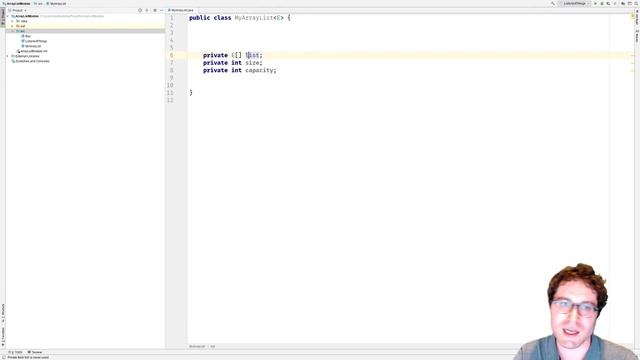The height and width of the screenshot is (360, 640).
Task: Toggle the Project tool window side tab
Action: [x=2, y=17]
